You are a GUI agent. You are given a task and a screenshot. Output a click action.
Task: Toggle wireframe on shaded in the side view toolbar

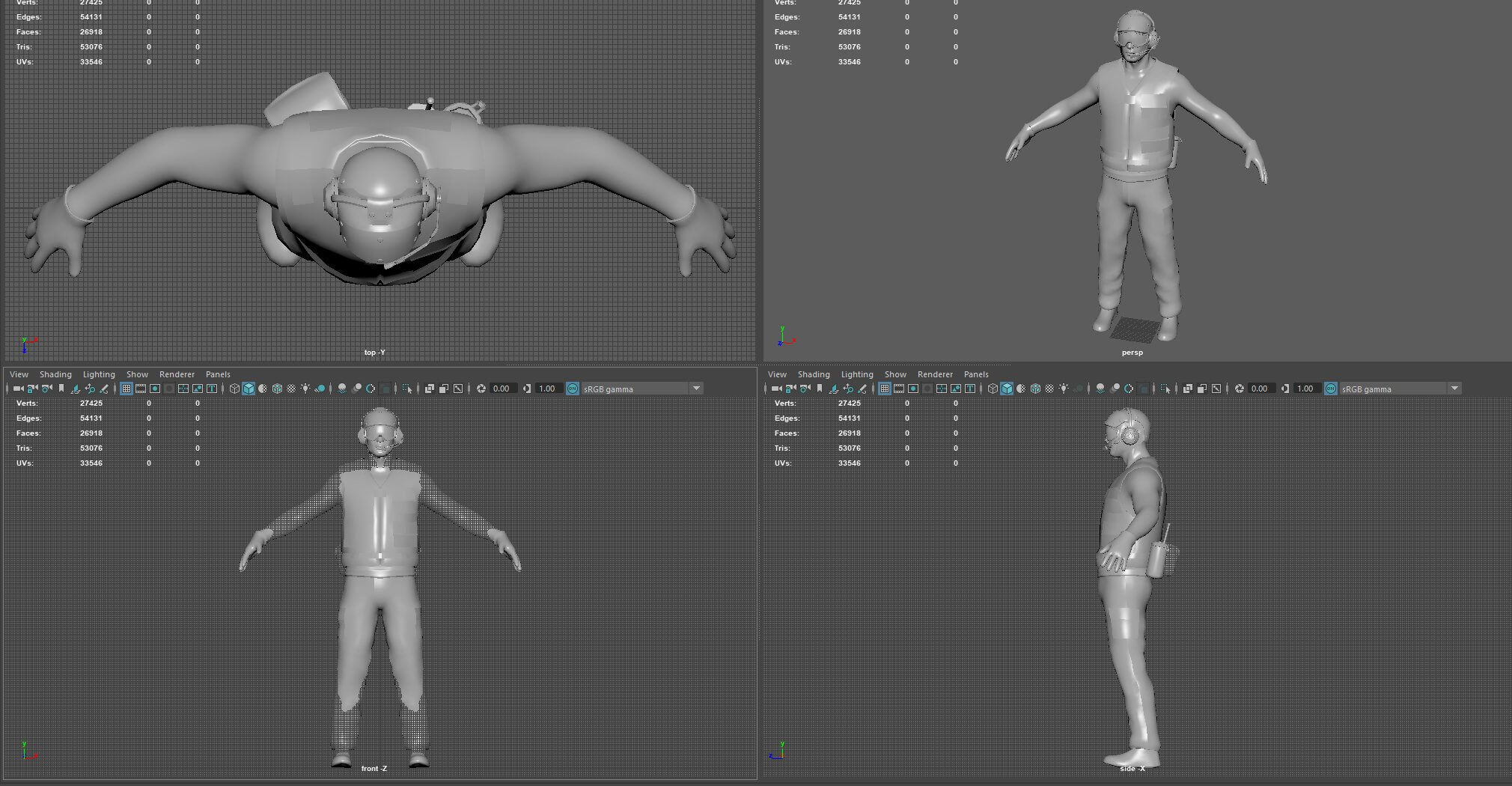point(1035,389)
